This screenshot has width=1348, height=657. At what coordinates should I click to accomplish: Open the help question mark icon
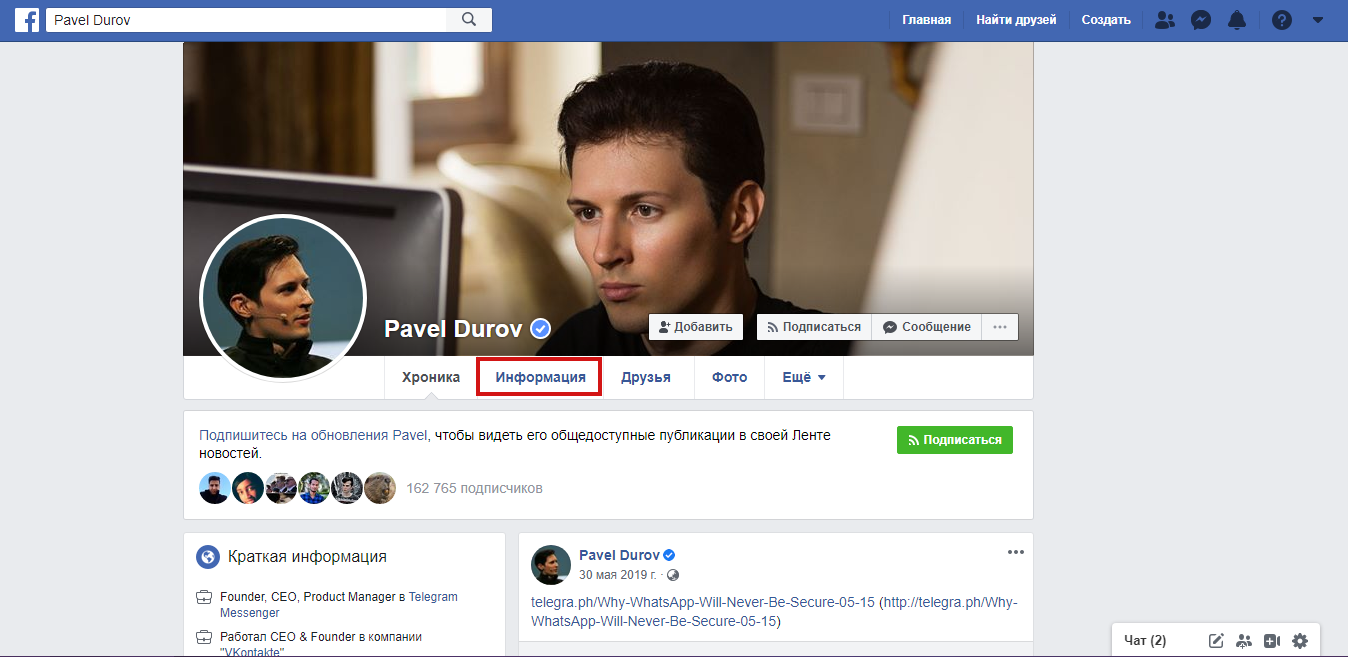pos(1282,20)
